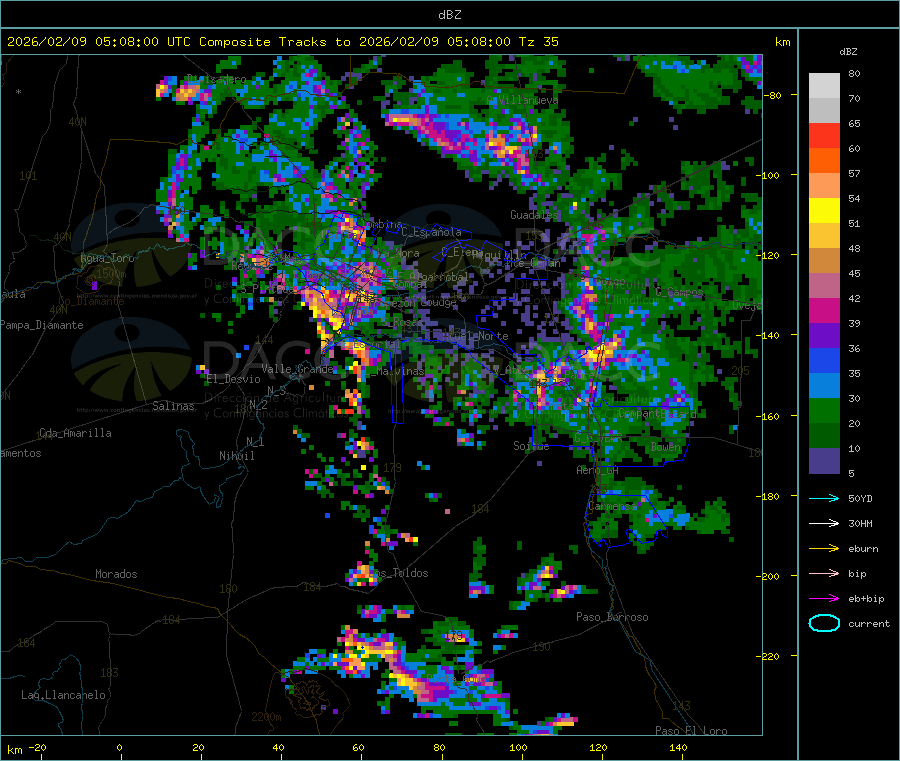Click the 'km' unit label at top-right of map
The image size is (900, 761).
coord(782,42)
